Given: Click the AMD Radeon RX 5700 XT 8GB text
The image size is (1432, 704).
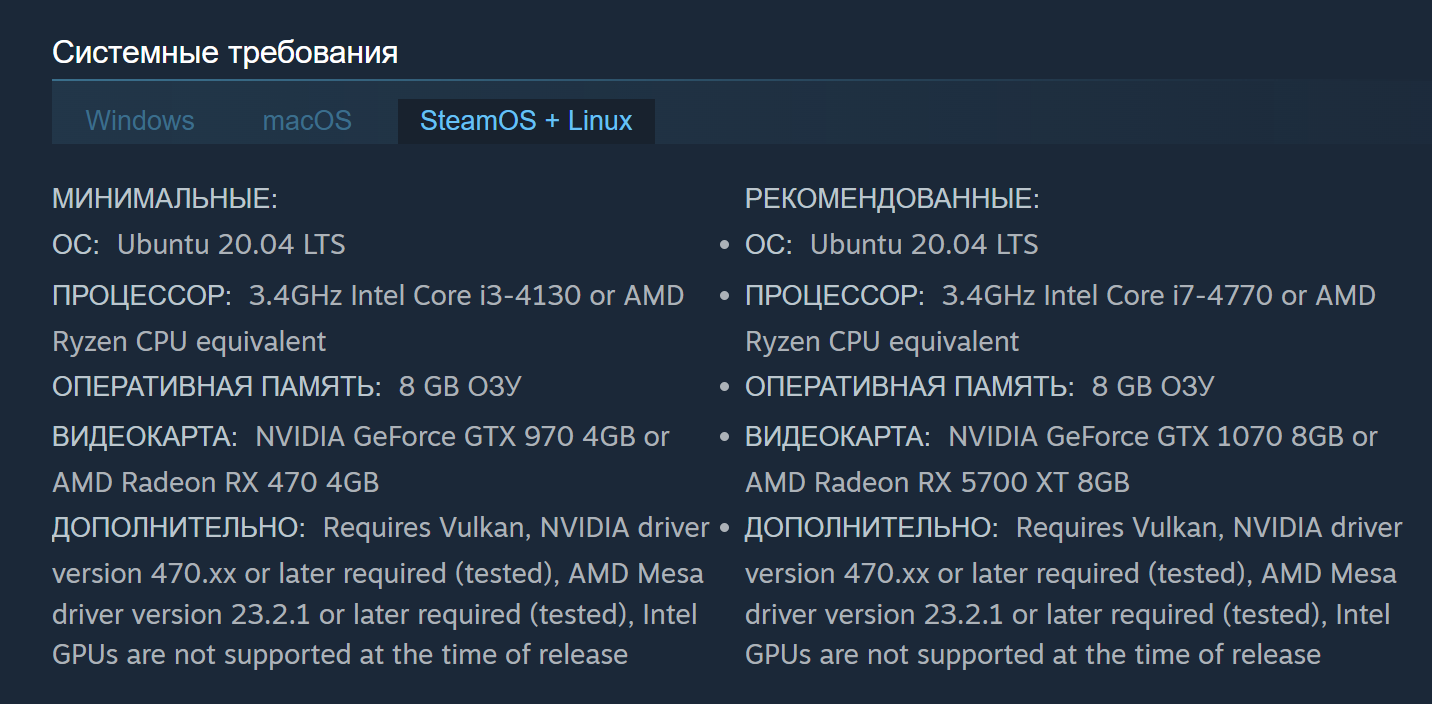Looking at the screenshot, I should click(x=938, y=482).
